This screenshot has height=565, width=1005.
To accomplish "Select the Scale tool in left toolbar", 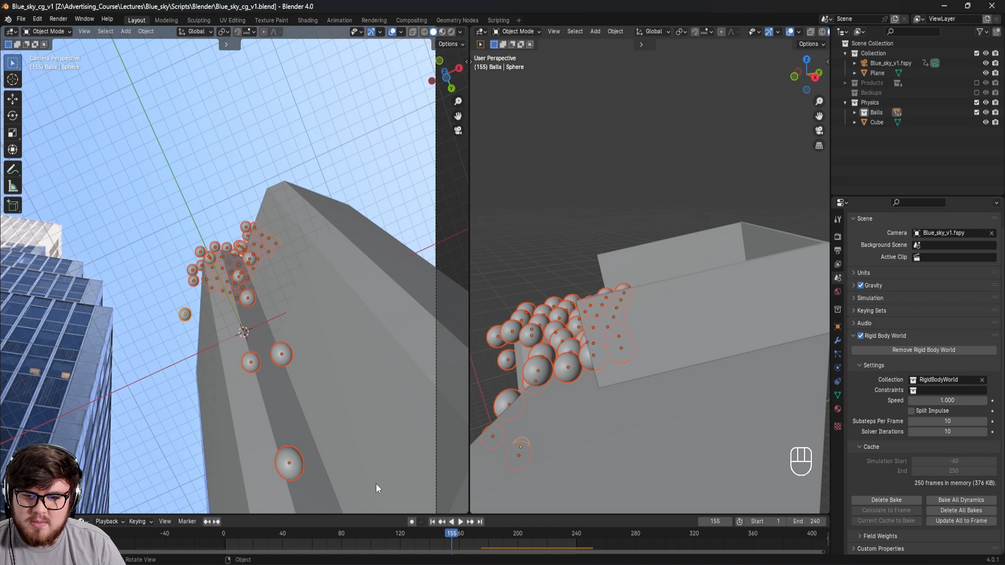I will pyautogui.click(x=12, y=133).
